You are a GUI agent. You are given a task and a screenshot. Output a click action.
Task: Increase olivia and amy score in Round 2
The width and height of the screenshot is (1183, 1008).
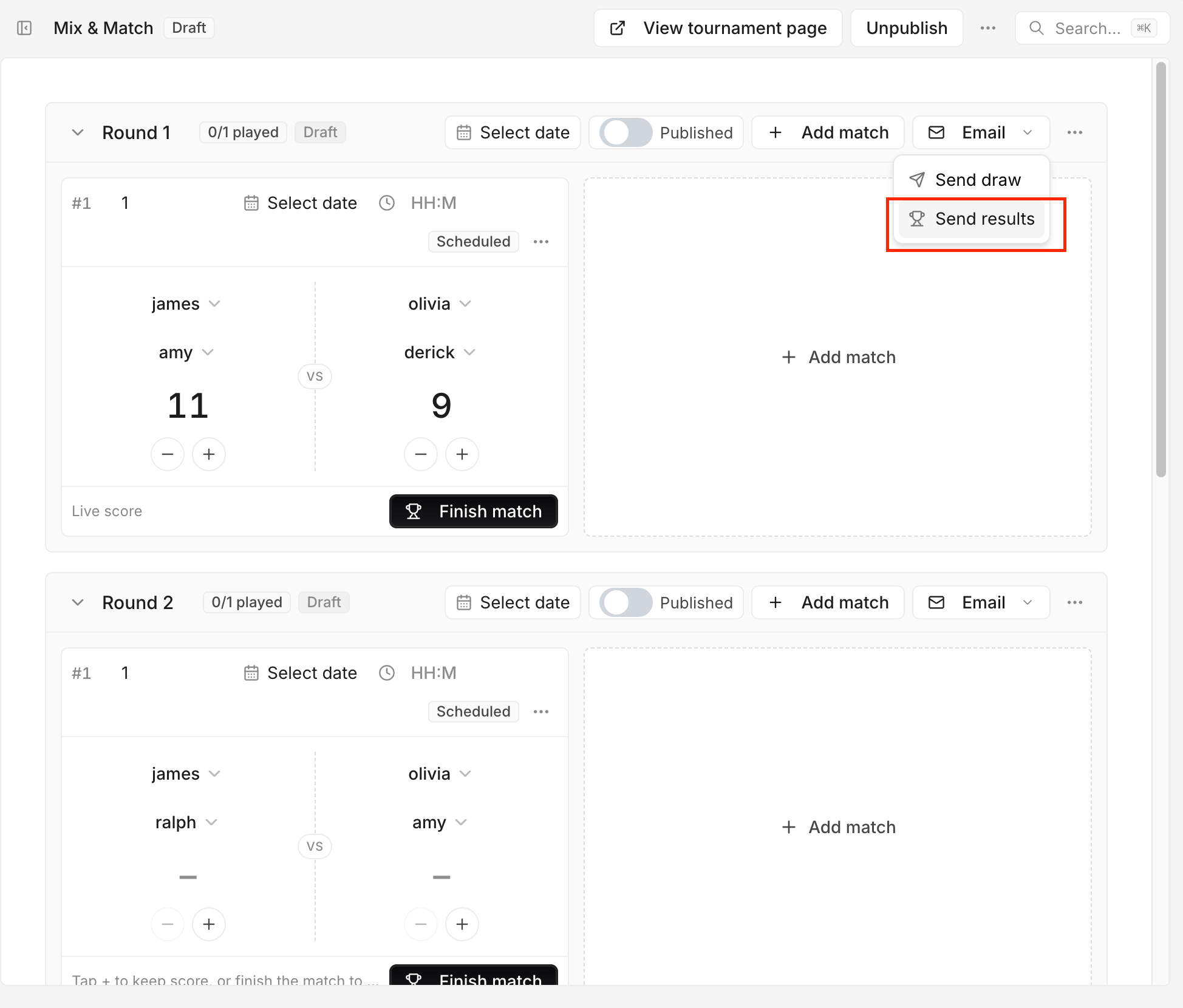(x=462, y=924)
